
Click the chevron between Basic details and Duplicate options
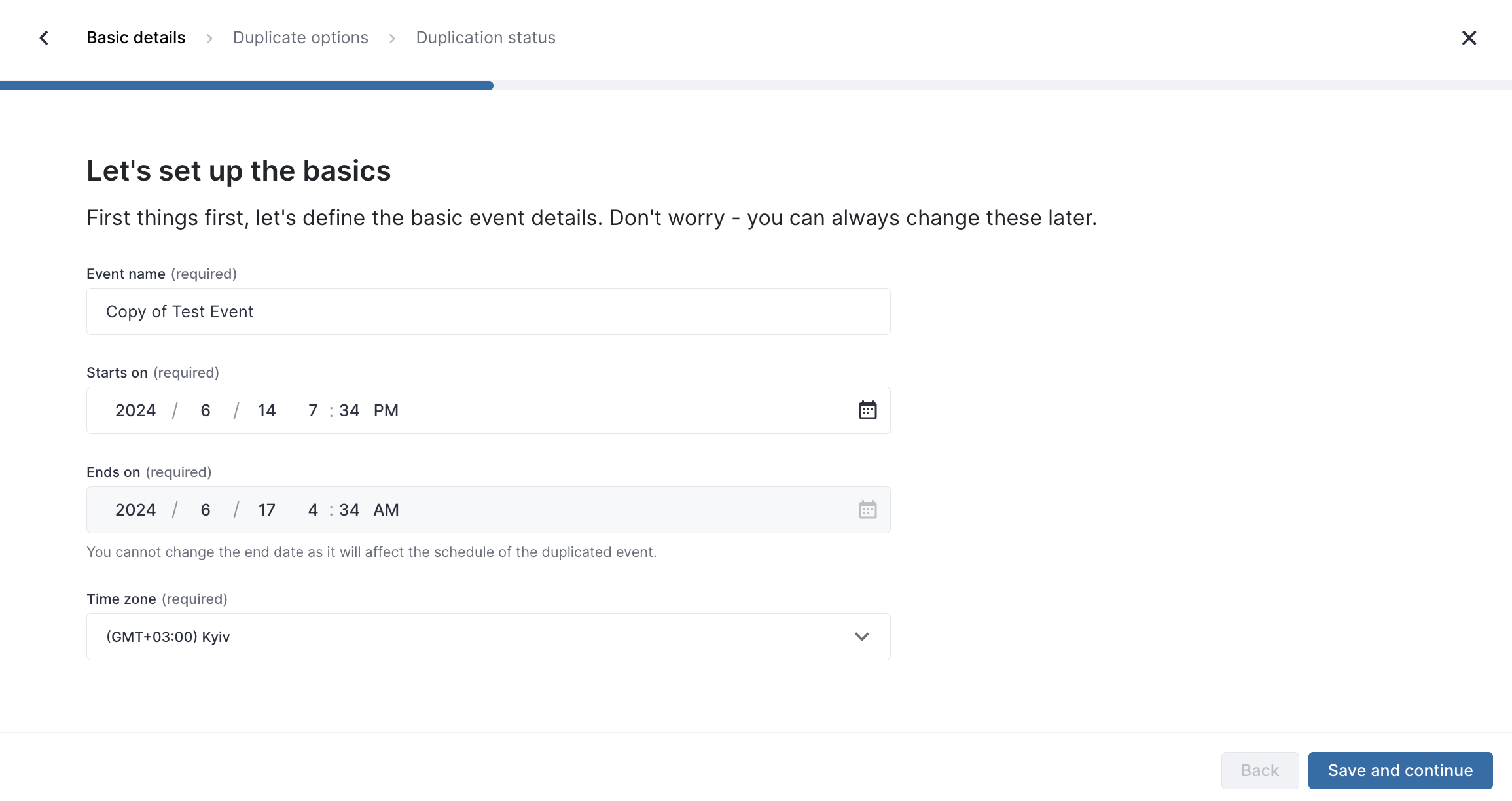coord(209,39)
